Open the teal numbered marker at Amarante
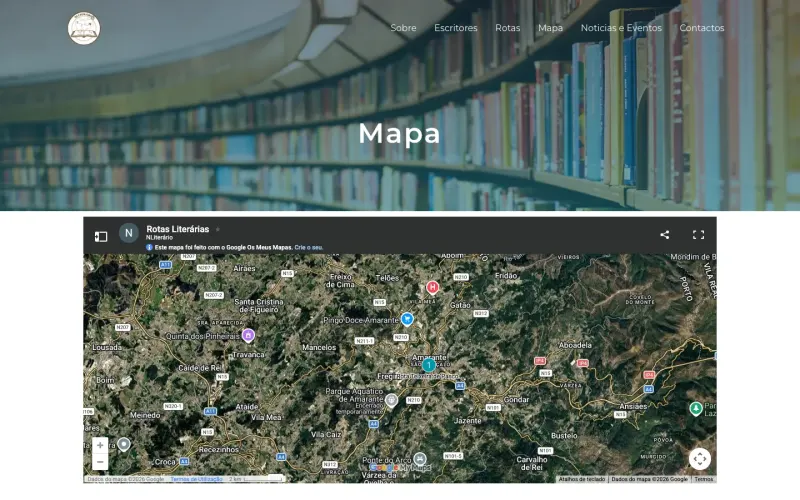The height and width of the screenshot is (500, 800). pyautogui.click(x=429, y=365)
